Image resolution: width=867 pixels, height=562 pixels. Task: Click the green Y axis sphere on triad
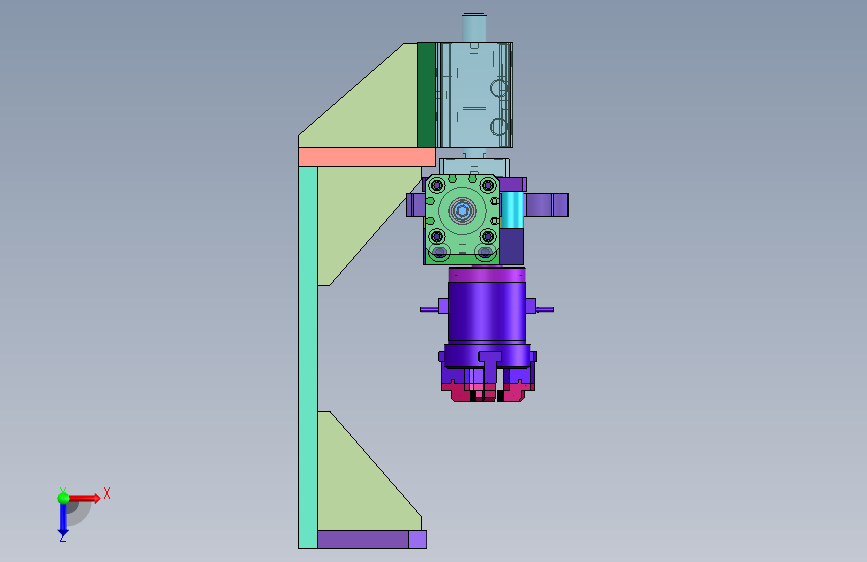point(63,498)
